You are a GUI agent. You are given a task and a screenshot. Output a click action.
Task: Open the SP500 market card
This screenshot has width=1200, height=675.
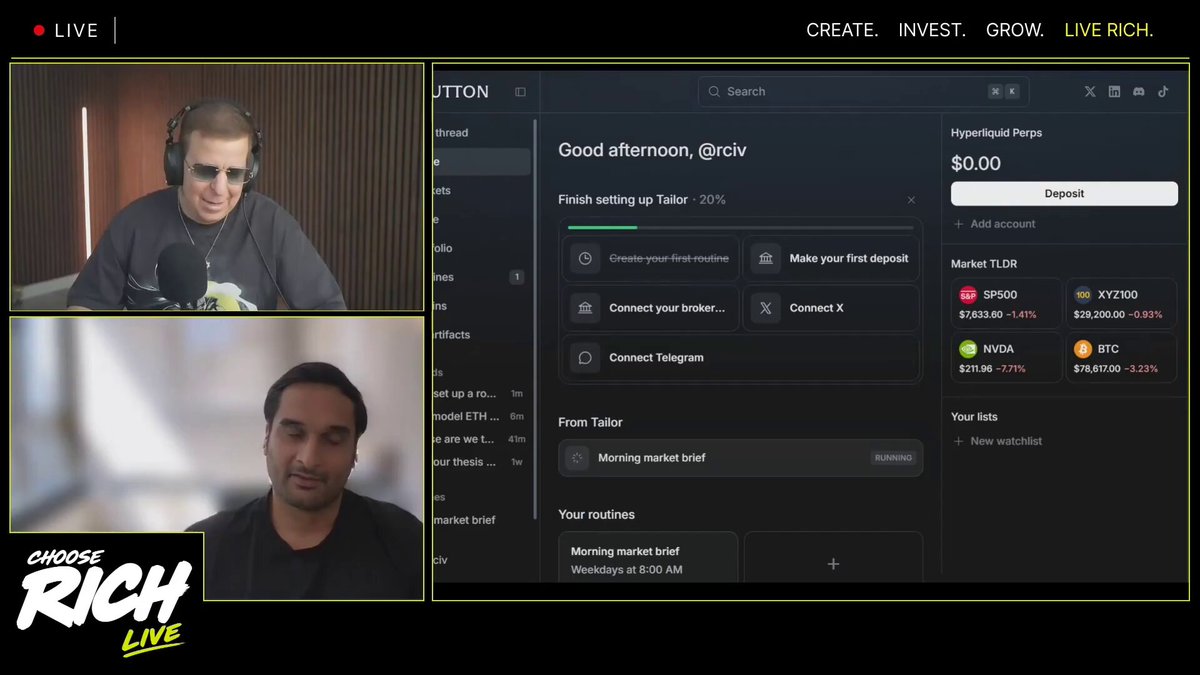coord(1007,304)
